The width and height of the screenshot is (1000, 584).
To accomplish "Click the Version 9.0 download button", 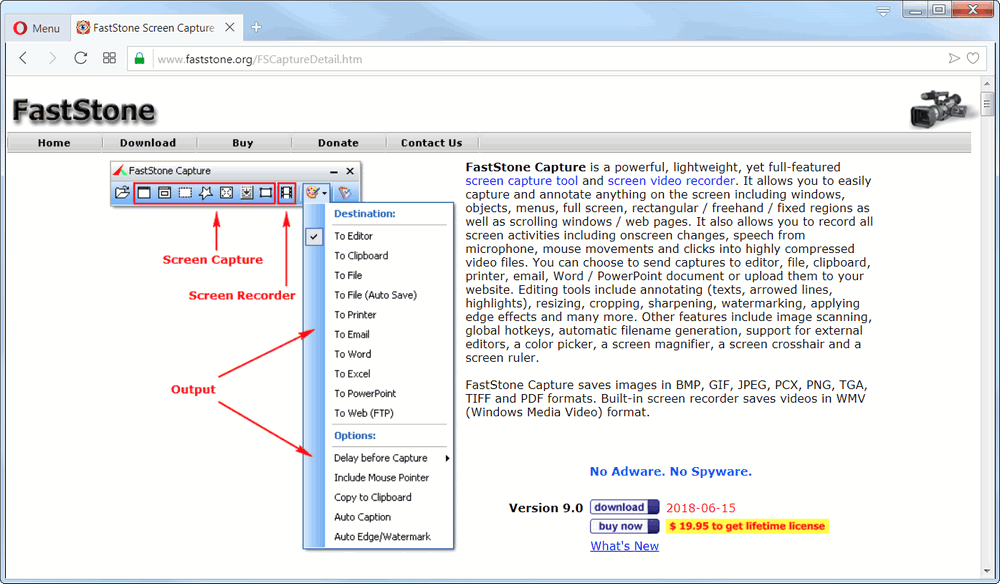I will (x=624, y=507).
